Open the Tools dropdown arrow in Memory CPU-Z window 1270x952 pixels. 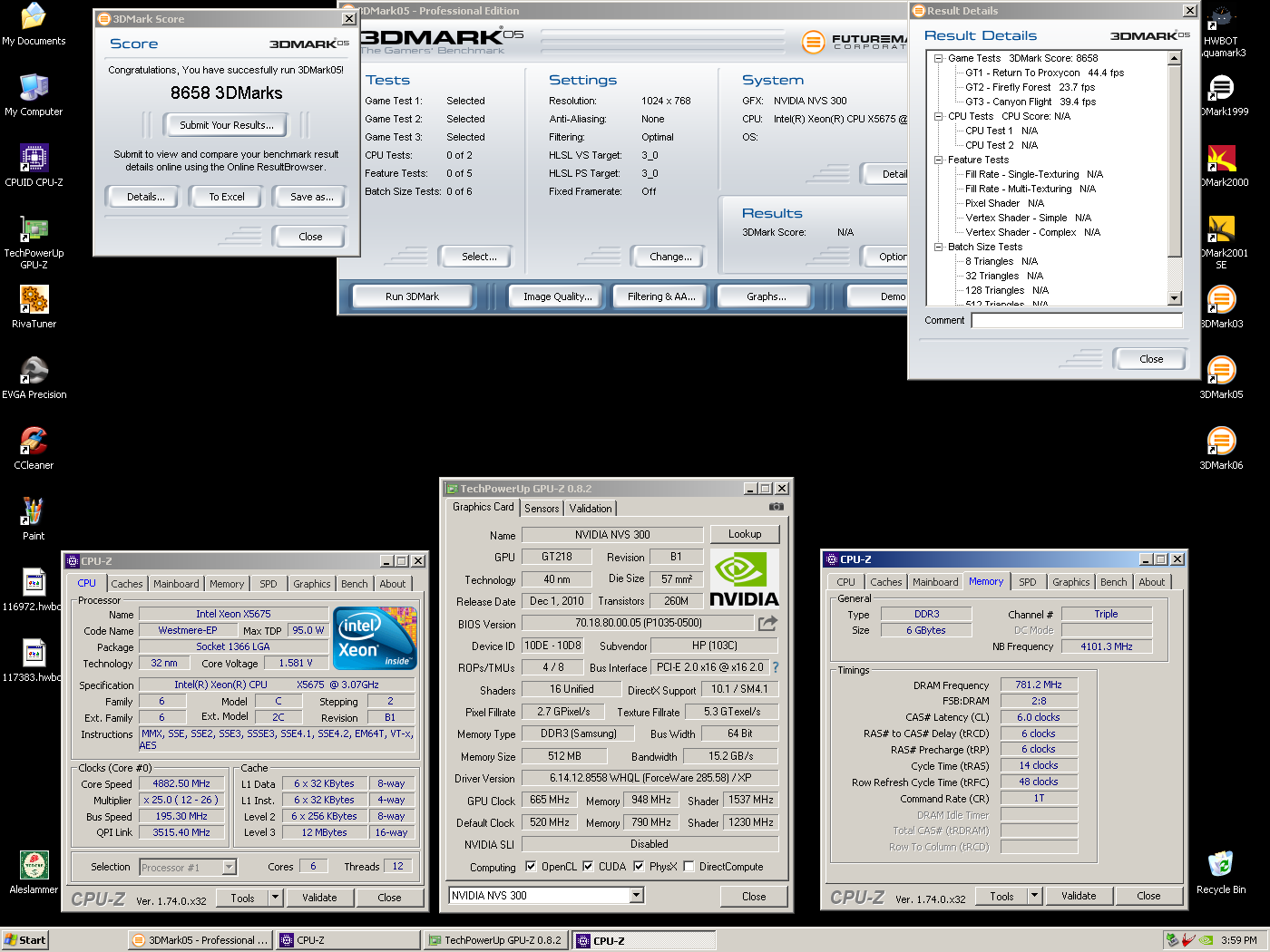click(1034, 896)
